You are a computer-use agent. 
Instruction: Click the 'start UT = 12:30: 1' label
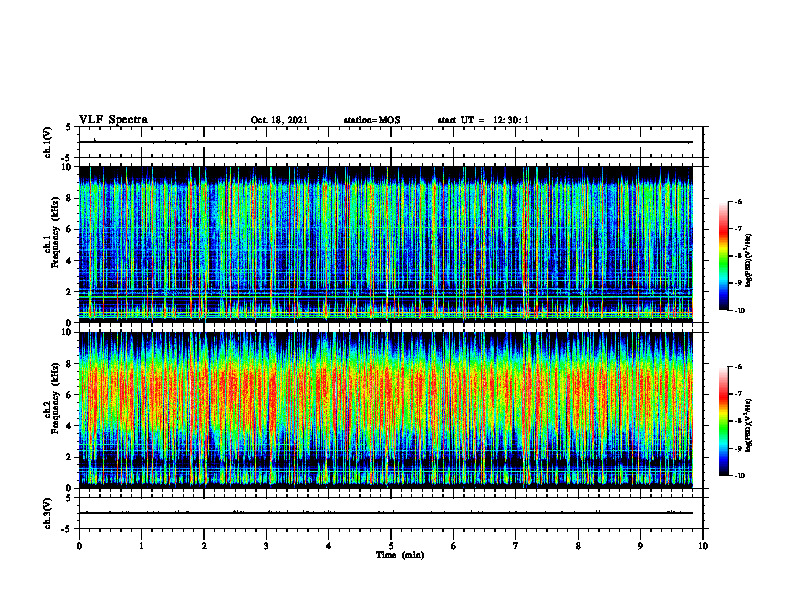point(483,120)
